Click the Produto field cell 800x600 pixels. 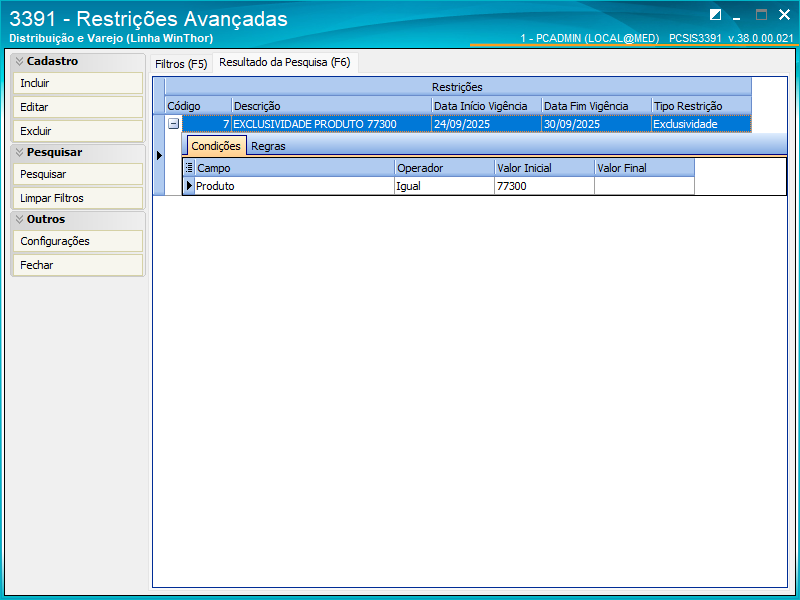pyautogui.click(x=295, y=186)
